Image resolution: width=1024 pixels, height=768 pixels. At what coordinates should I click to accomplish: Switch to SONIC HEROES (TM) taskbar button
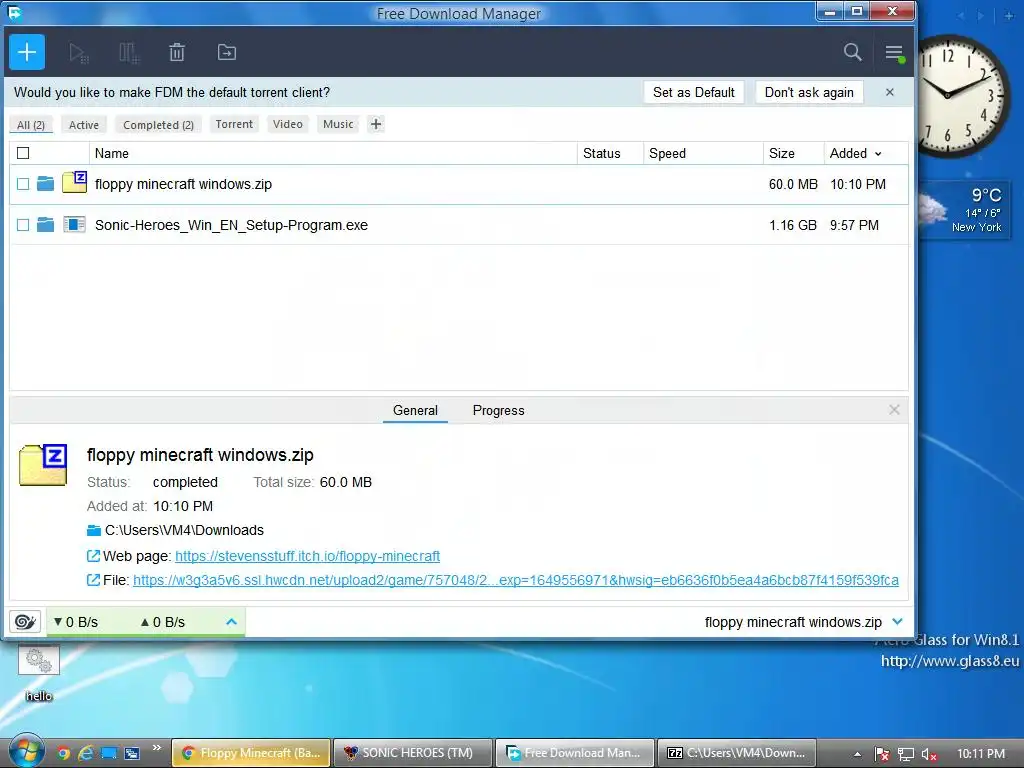click(413, 753)
